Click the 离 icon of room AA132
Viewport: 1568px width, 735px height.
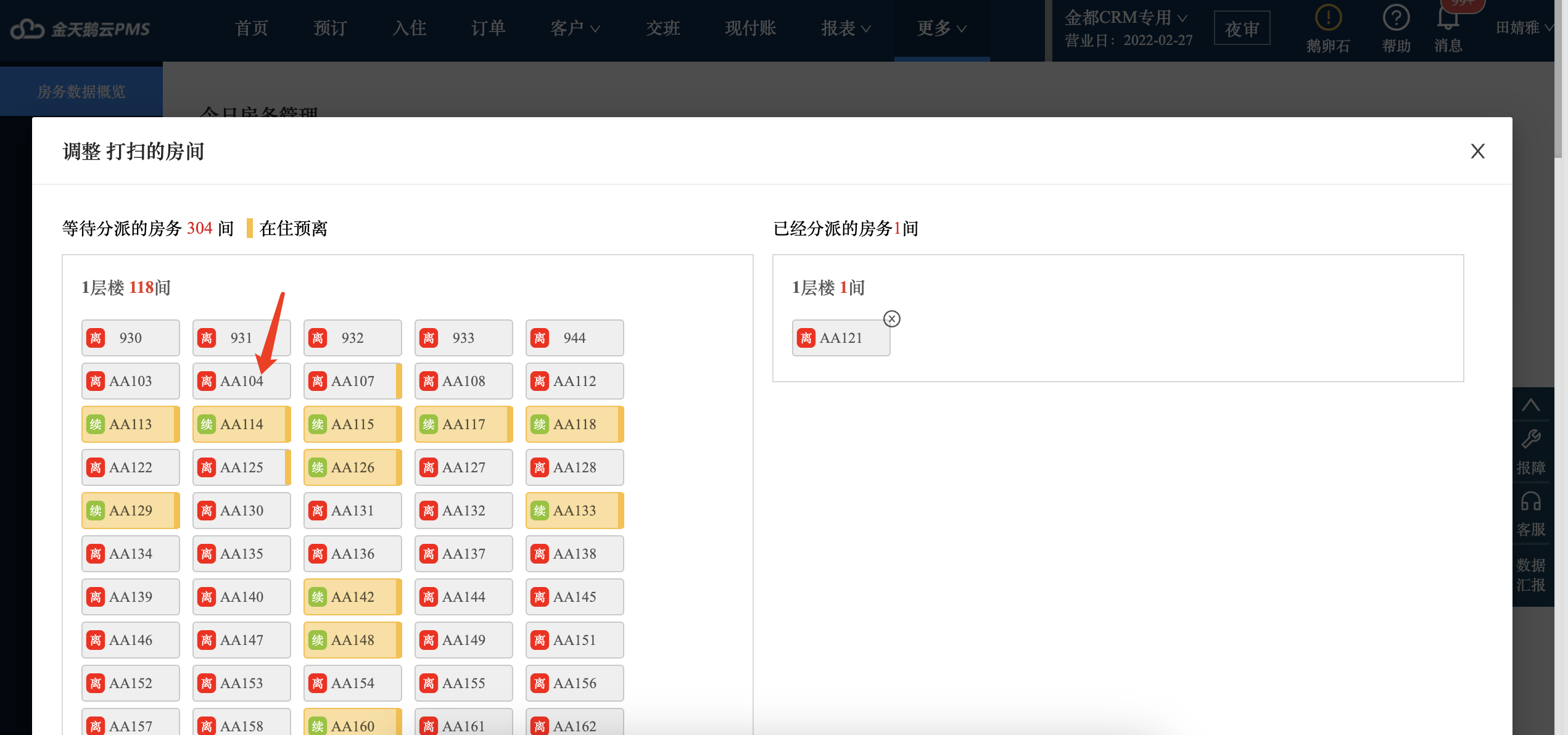coord(429,511)
